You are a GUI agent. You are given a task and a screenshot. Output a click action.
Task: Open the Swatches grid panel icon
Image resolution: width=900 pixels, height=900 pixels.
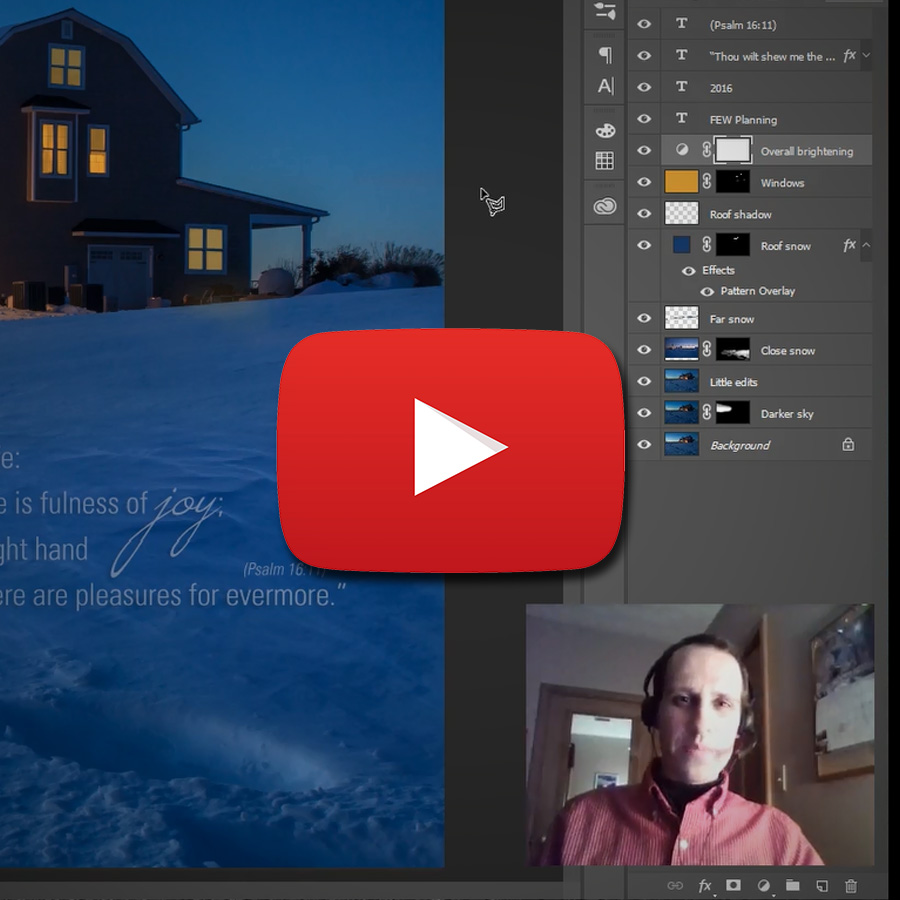pos(604,161)
